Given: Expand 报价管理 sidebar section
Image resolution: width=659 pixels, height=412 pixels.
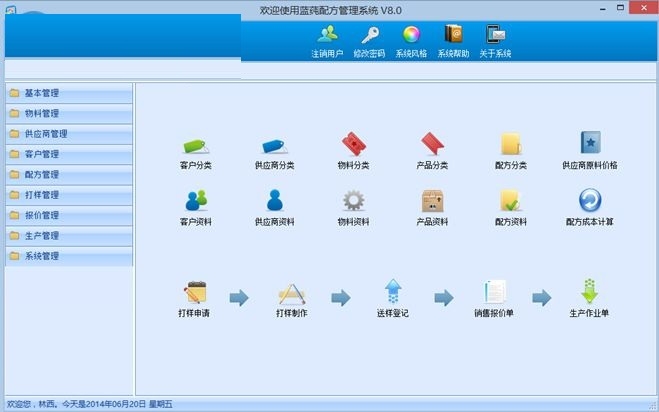Looking at the screenshot, I should click(69, 215).
